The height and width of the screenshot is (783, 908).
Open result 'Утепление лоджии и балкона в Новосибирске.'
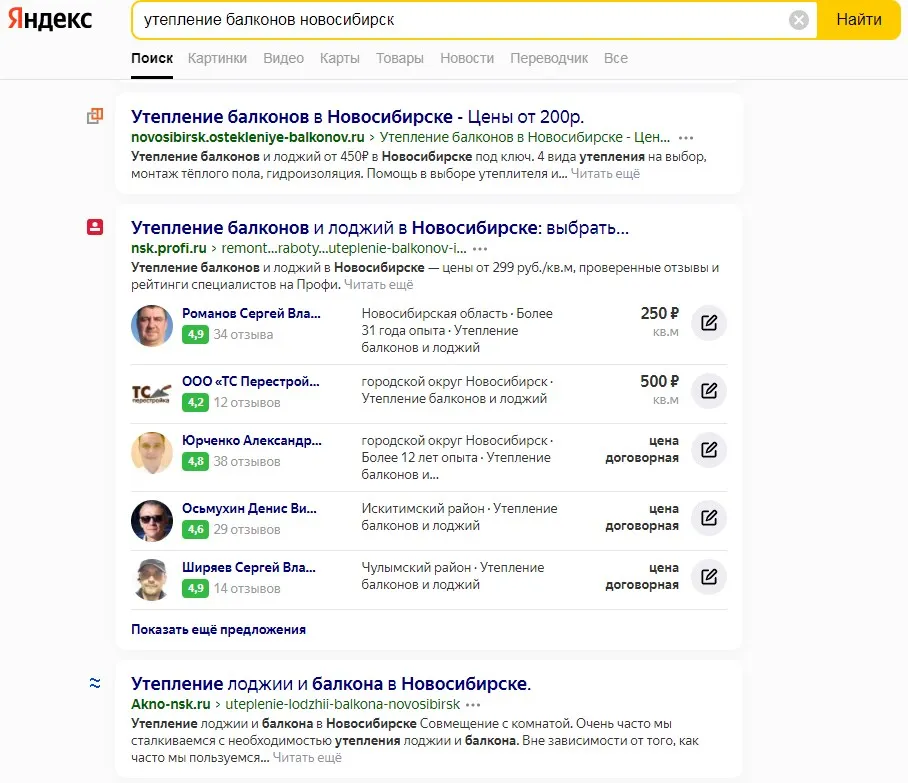(331, 683)
